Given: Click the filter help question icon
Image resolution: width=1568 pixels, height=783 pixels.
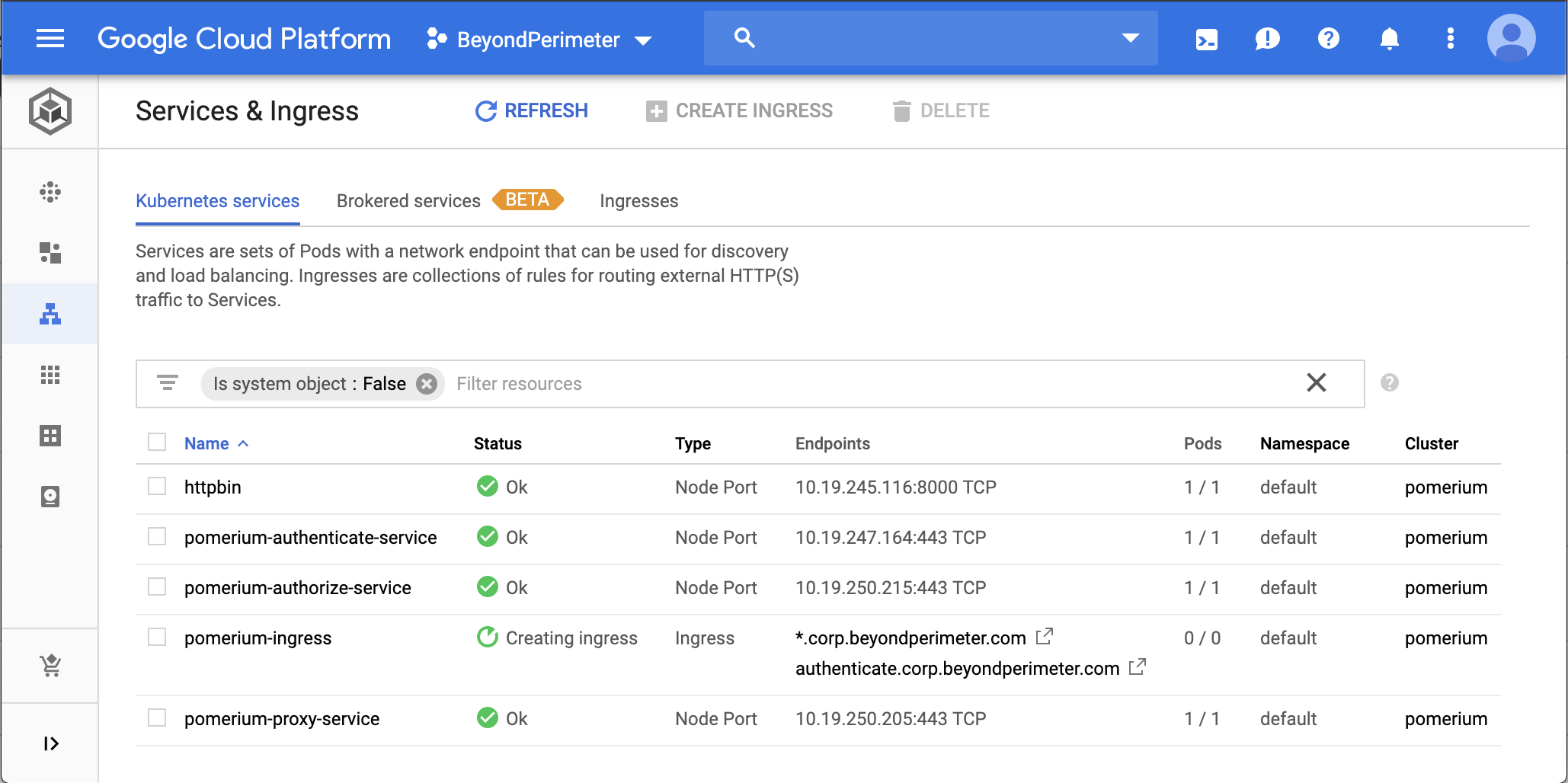Looking at the screenshot, I should (1390, 382).
